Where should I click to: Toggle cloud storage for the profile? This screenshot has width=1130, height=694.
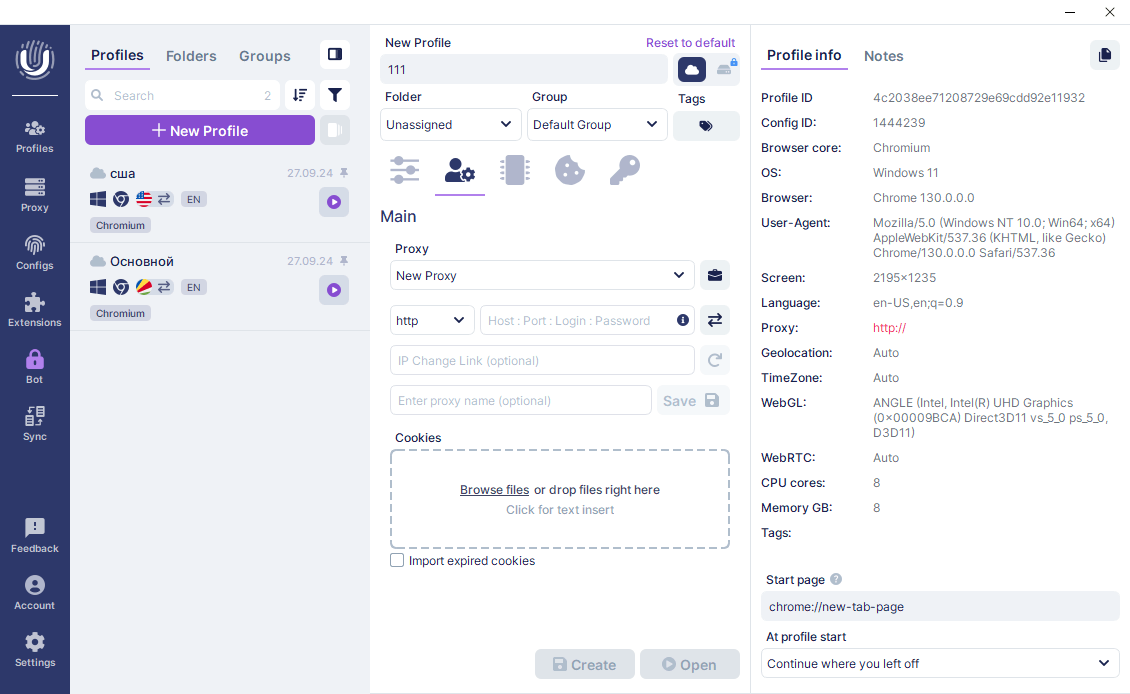692,69
